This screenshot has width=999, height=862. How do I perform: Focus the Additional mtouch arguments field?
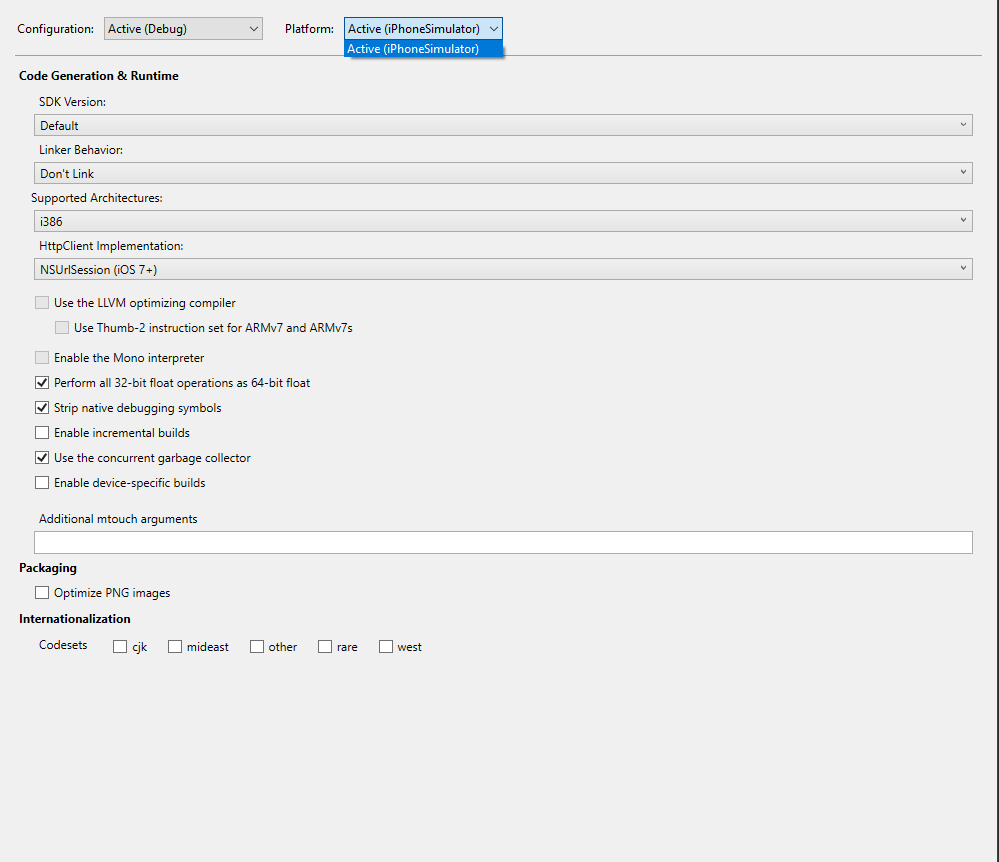[503, 542]
